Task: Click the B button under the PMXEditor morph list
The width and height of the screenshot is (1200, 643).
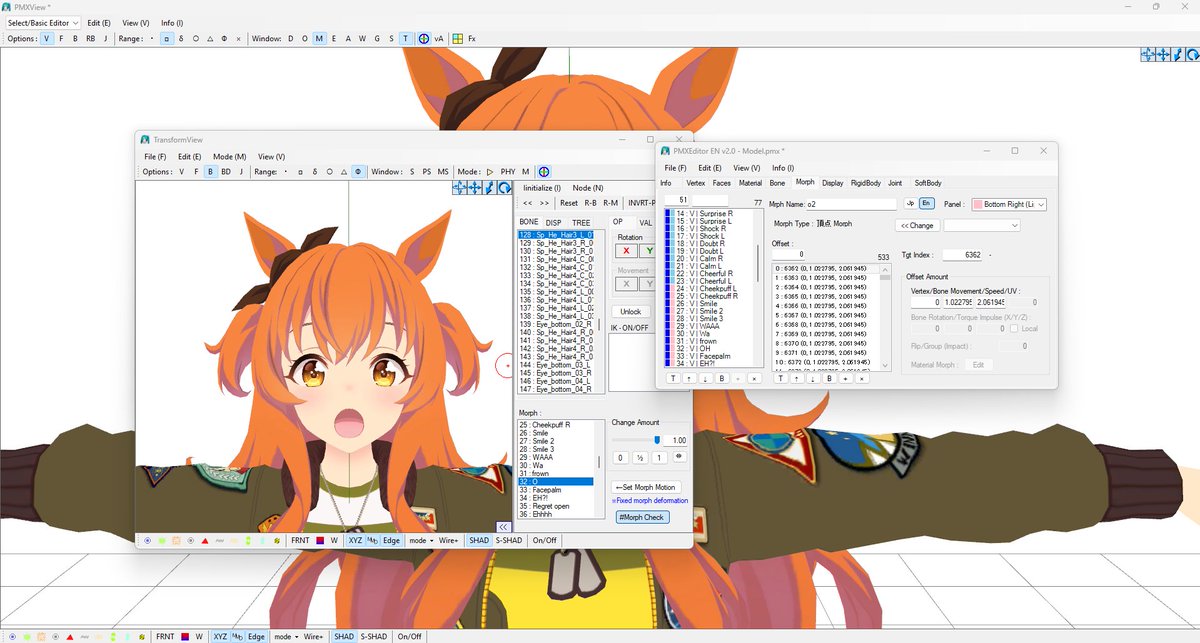Action: point(724,378)
